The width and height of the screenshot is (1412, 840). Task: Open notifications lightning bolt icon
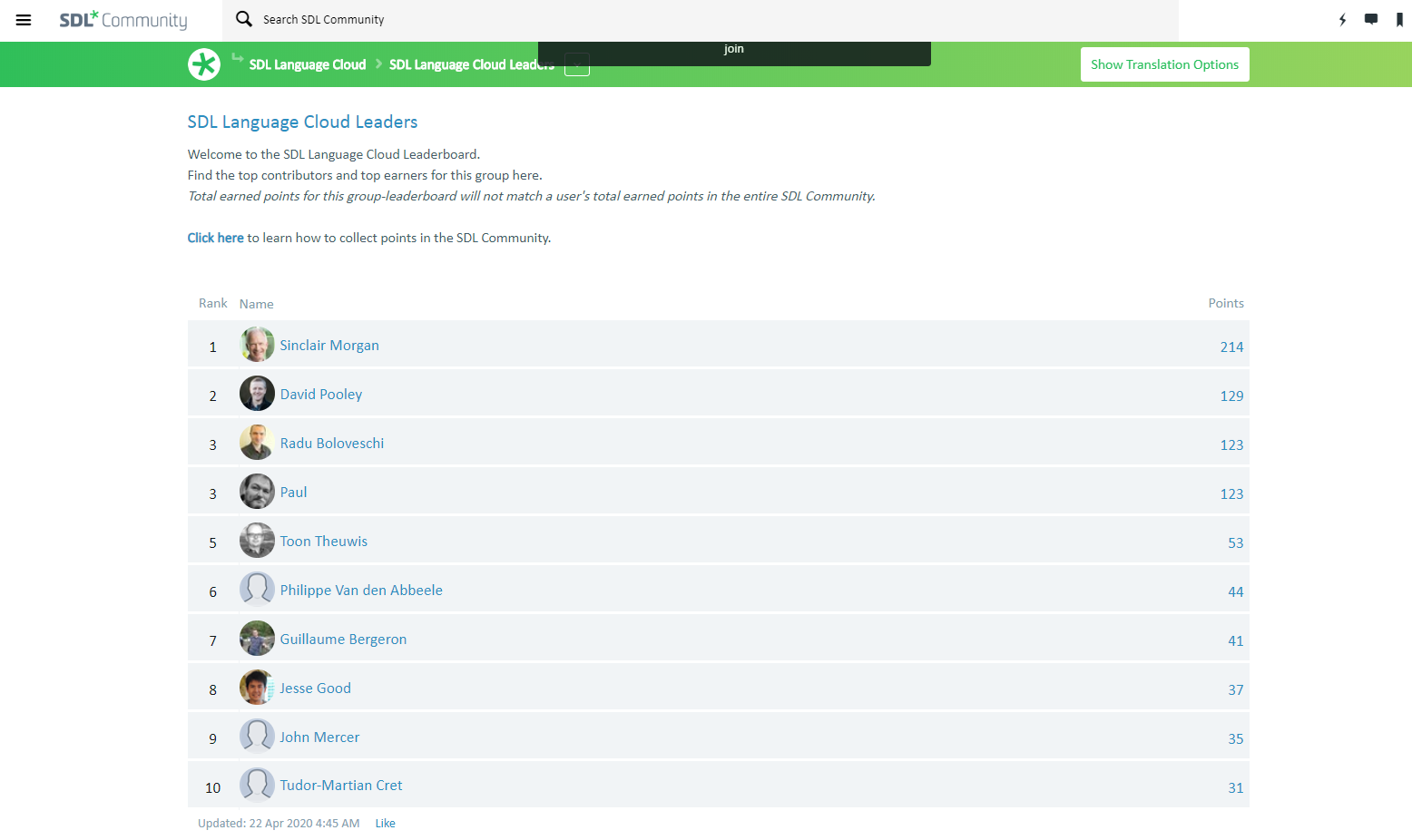(x=1342, y=20)
